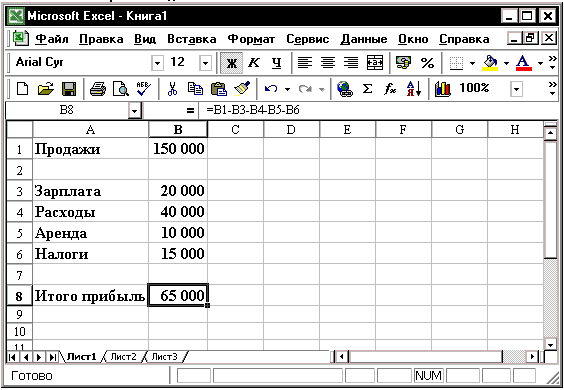The height and width of the screenshot is (390, 564).
Task: Print the sheet using printer icon
Action: [97, 89]
